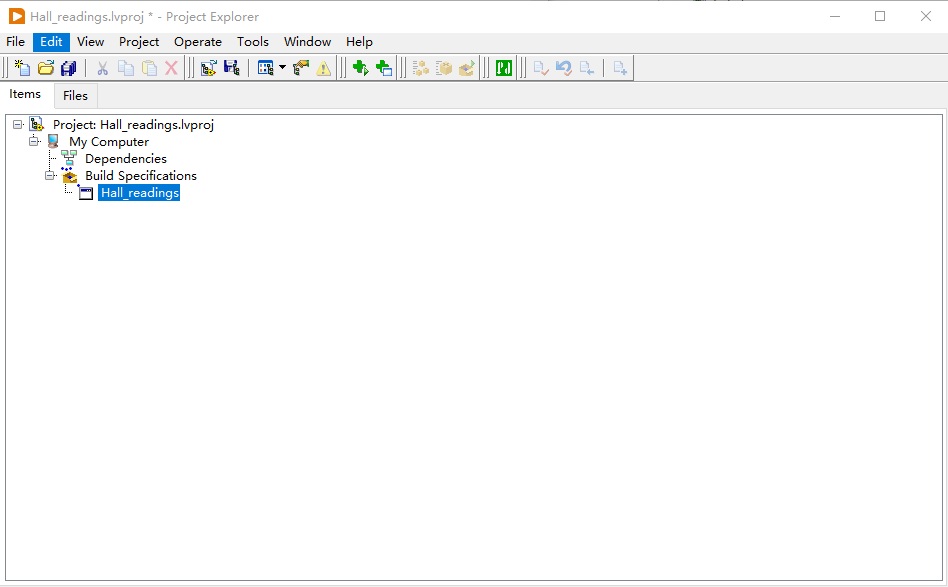Open the View menu

pyautogui.click(x=91, y=42)
